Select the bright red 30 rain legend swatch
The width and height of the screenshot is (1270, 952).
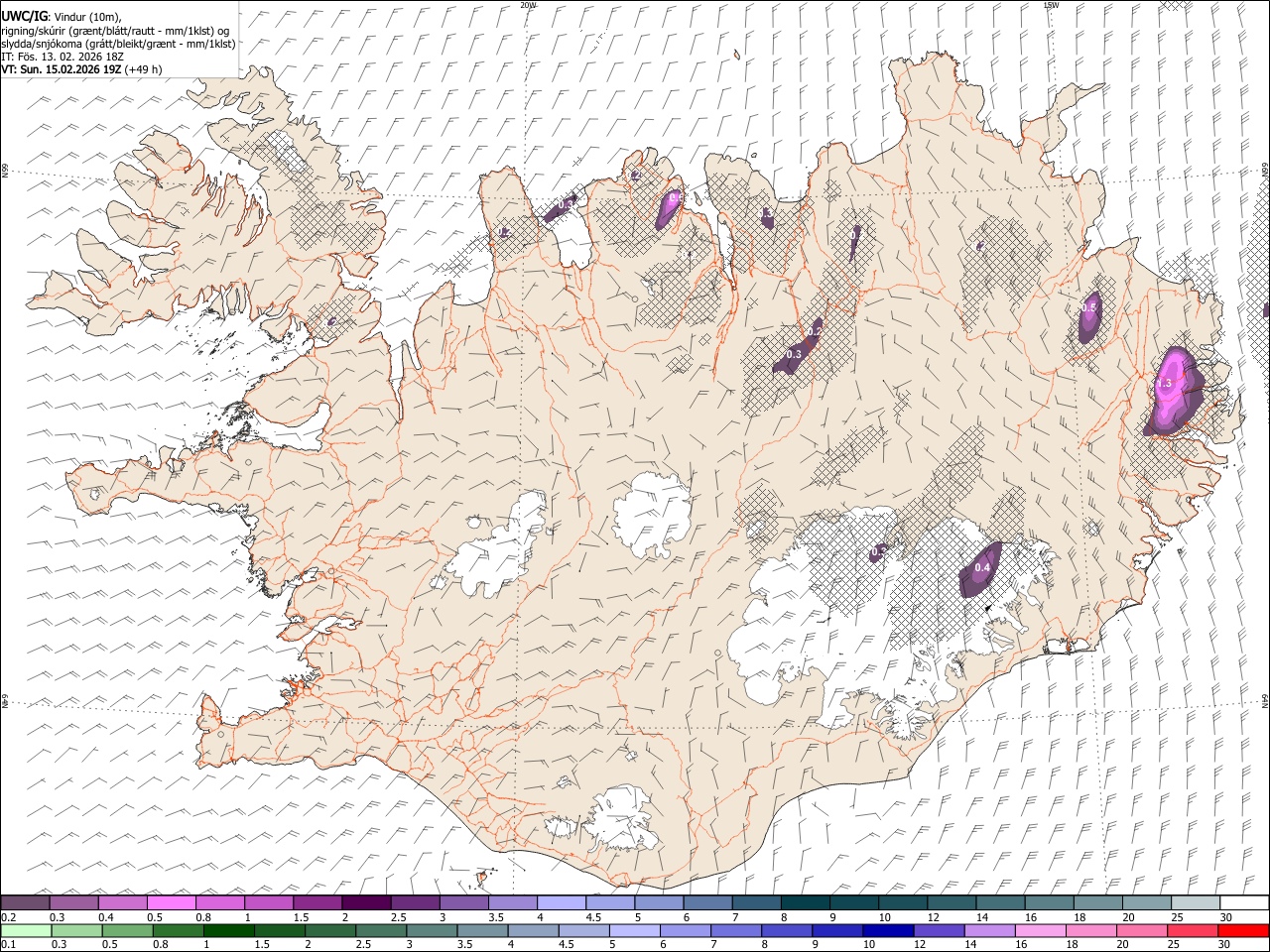[x=1243, y=931]
